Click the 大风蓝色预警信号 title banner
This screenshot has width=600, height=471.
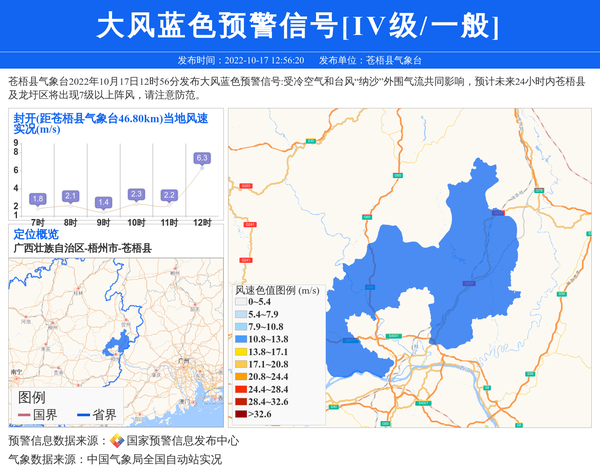pos(299,24)
